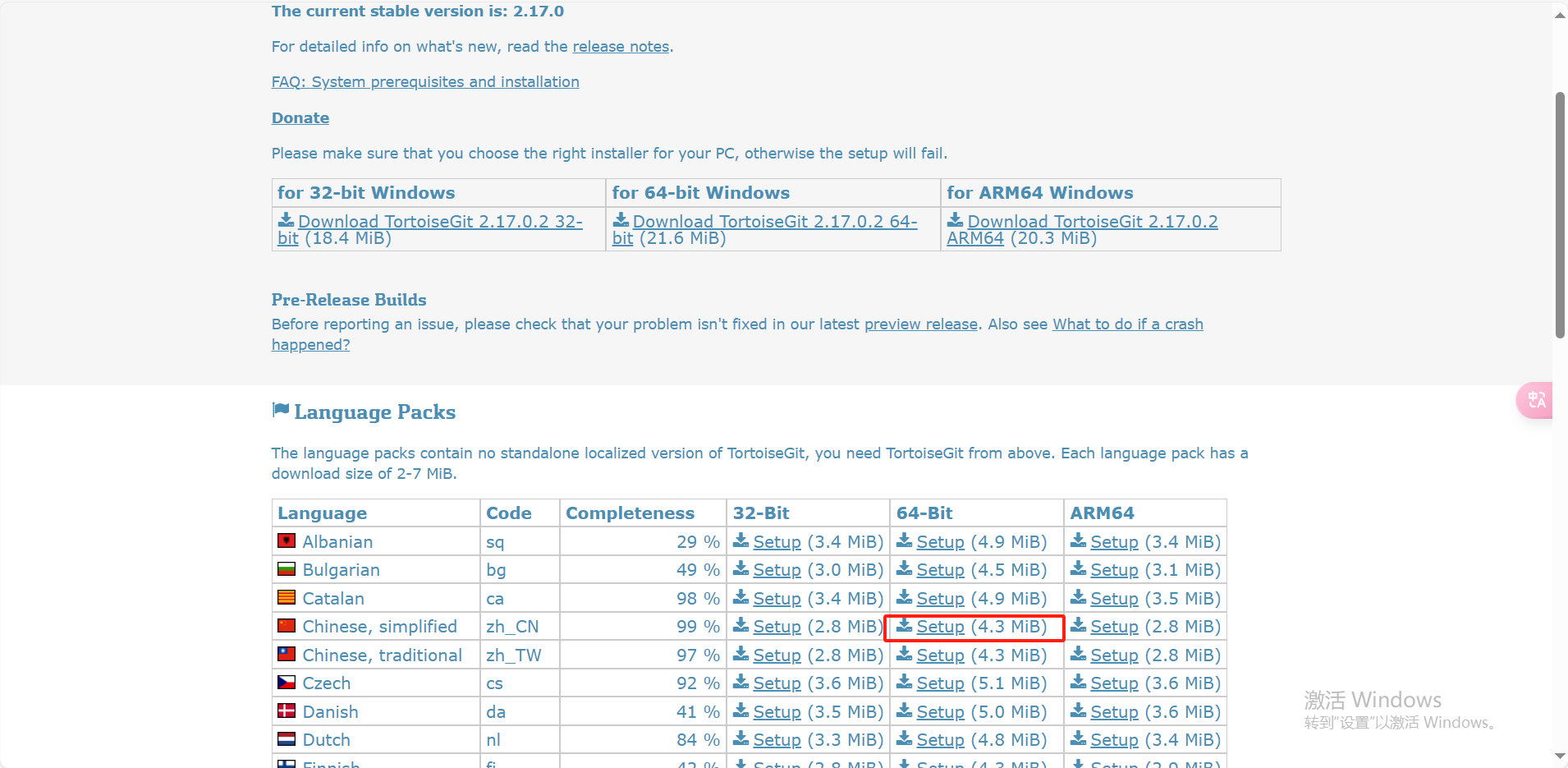1568x768 pixels.
Task: Click Setup link for Chinese simplified 64-Bit
Action: pos(941,627)
